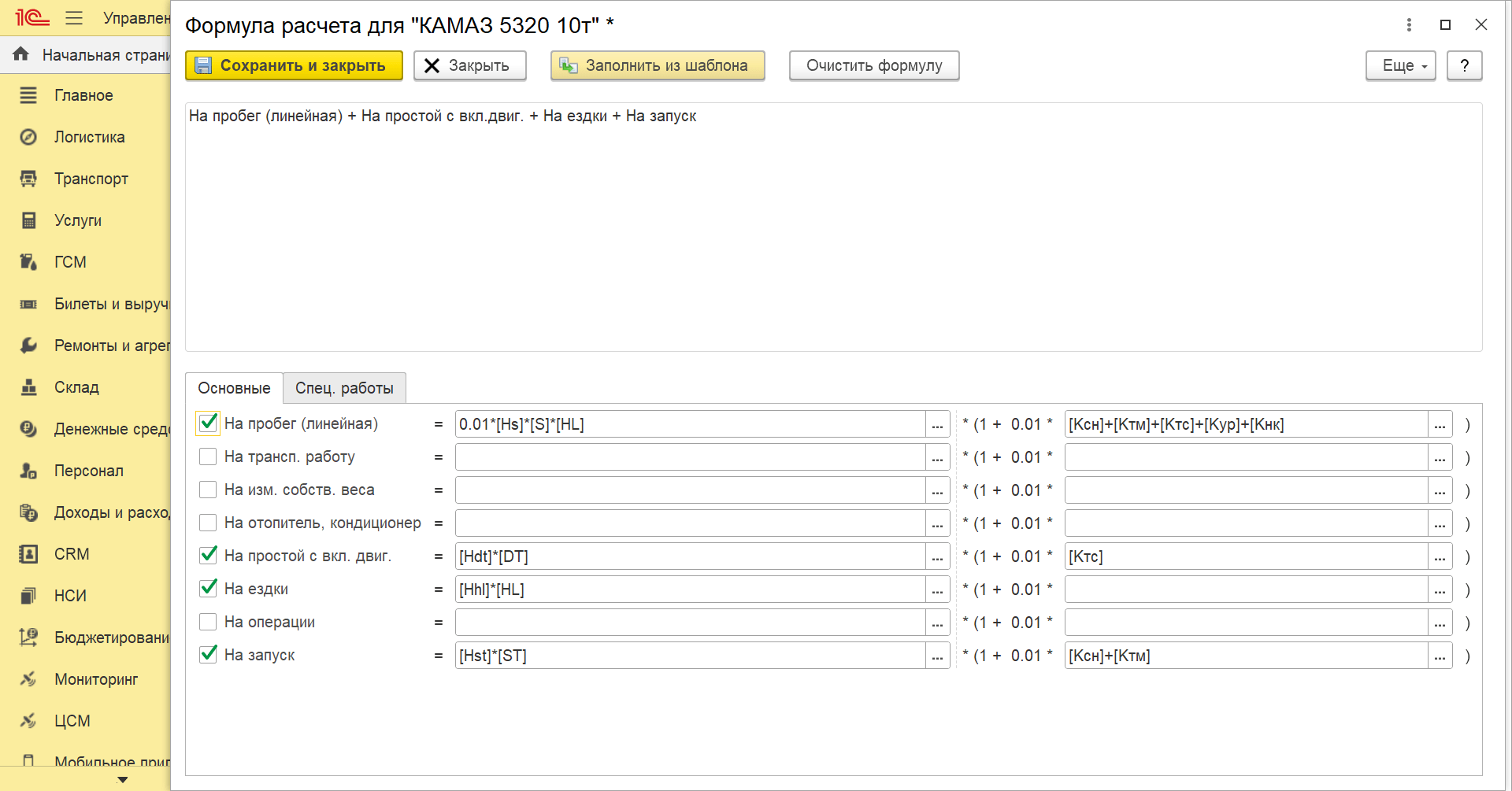Click the home icon for Начальная страница
The height and width of the screenshot is (791, 1512).
(21, 54)
